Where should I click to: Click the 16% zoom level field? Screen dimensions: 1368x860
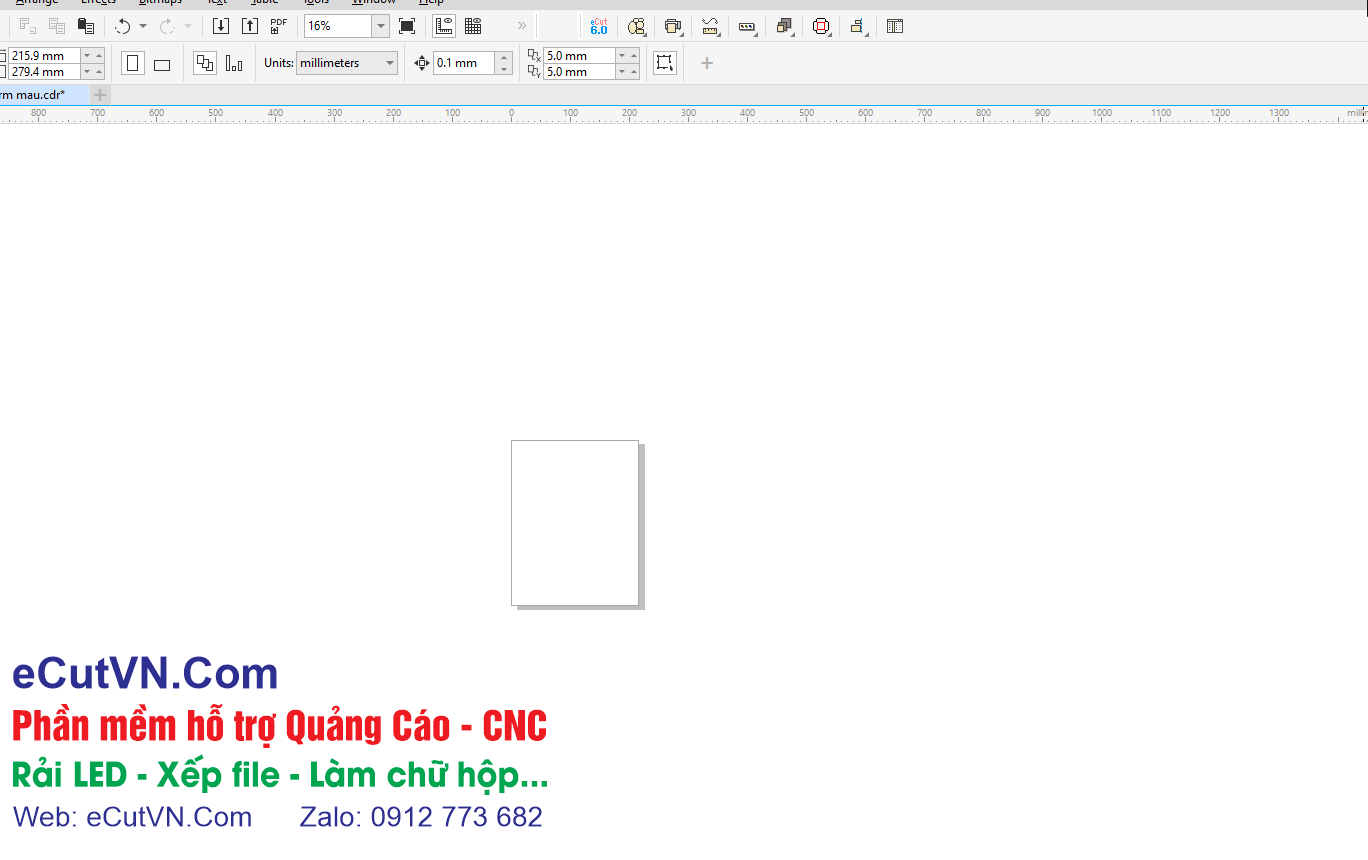pyautogui.click(x=338, y=26)
